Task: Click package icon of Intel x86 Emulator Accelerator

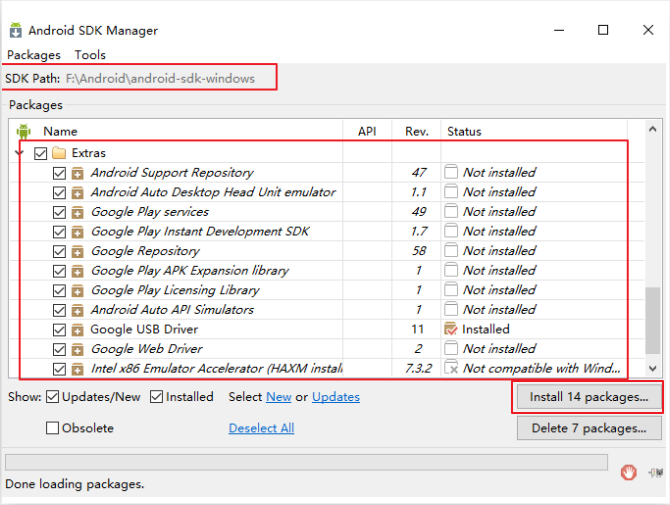Action: tap(77, 369)
